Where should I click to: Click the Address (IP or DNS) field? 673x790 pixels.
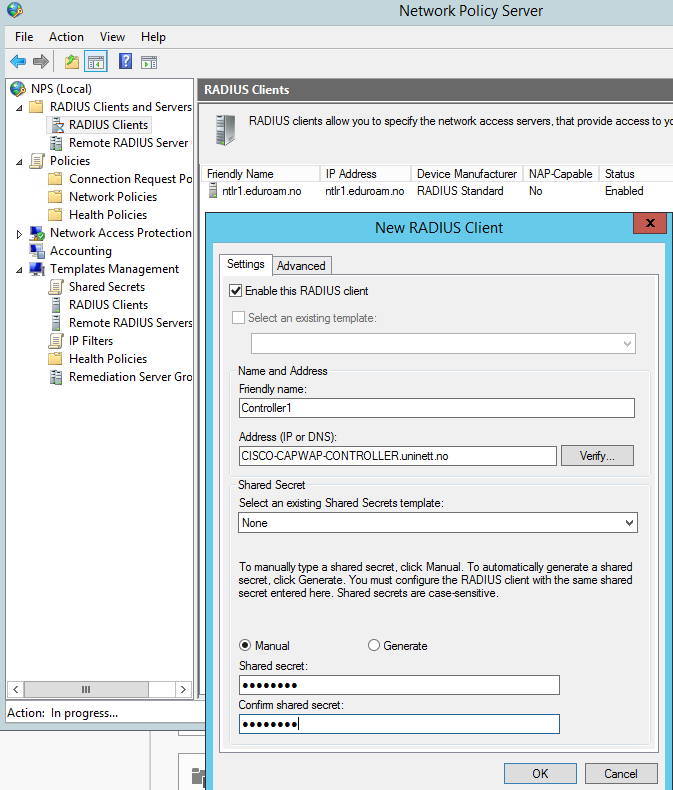tap(397, 455)
